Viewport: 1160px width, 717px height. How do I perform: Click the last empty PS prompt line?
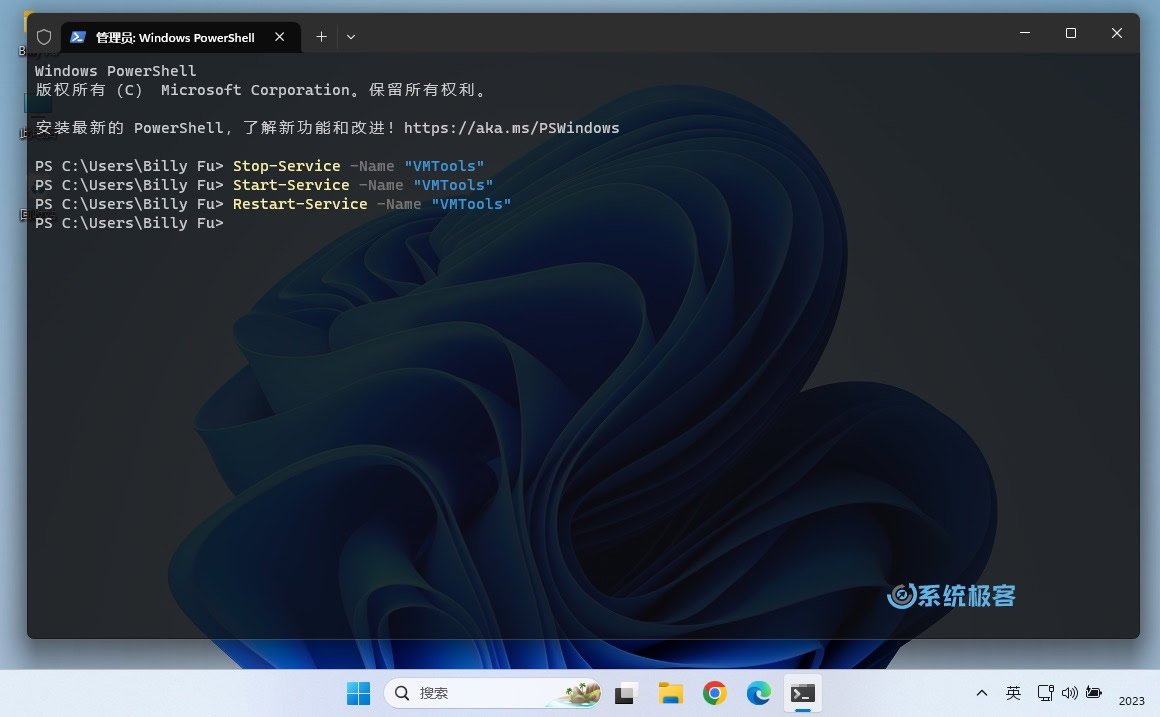coord(129,223)
